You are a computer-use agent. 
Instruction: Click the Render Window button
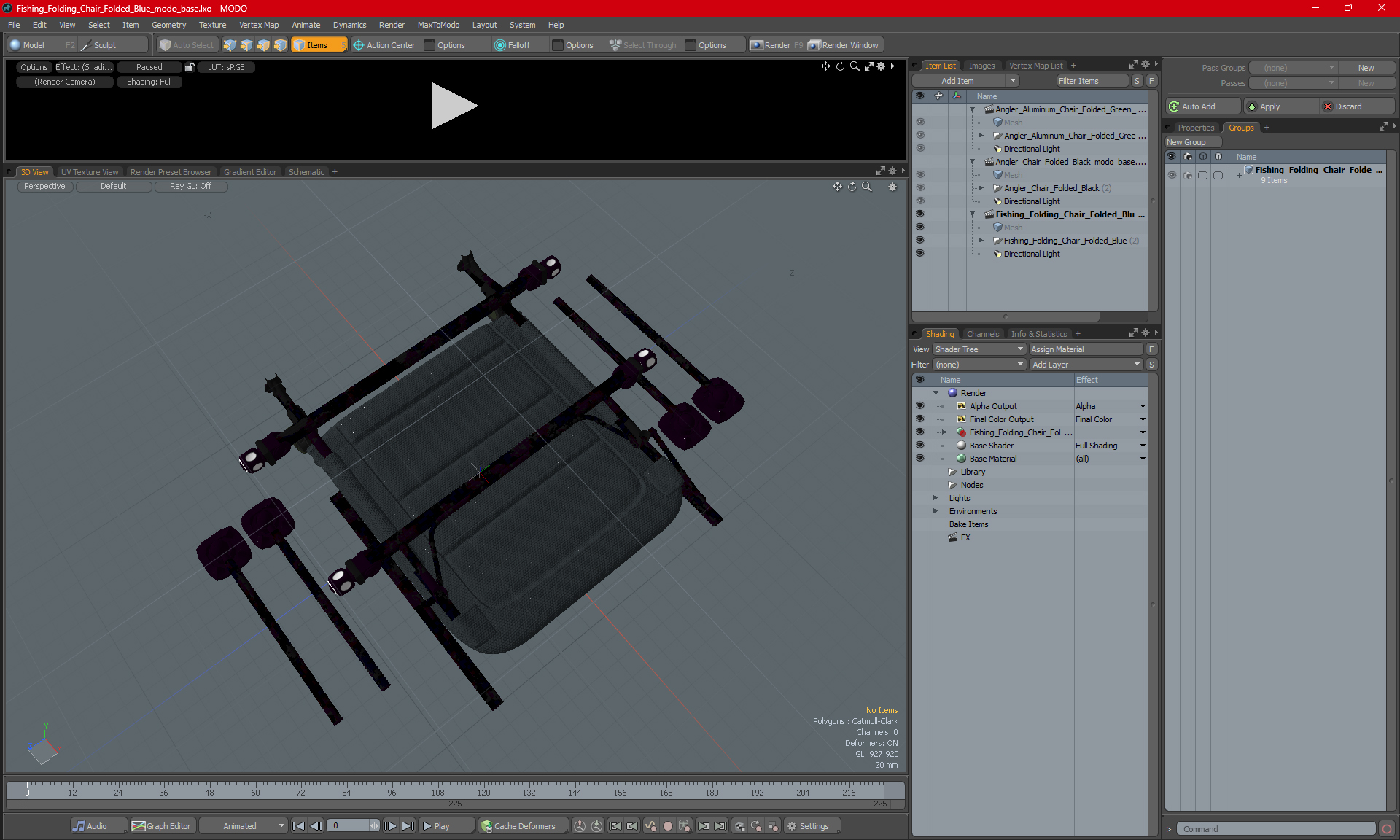(844, 45)
